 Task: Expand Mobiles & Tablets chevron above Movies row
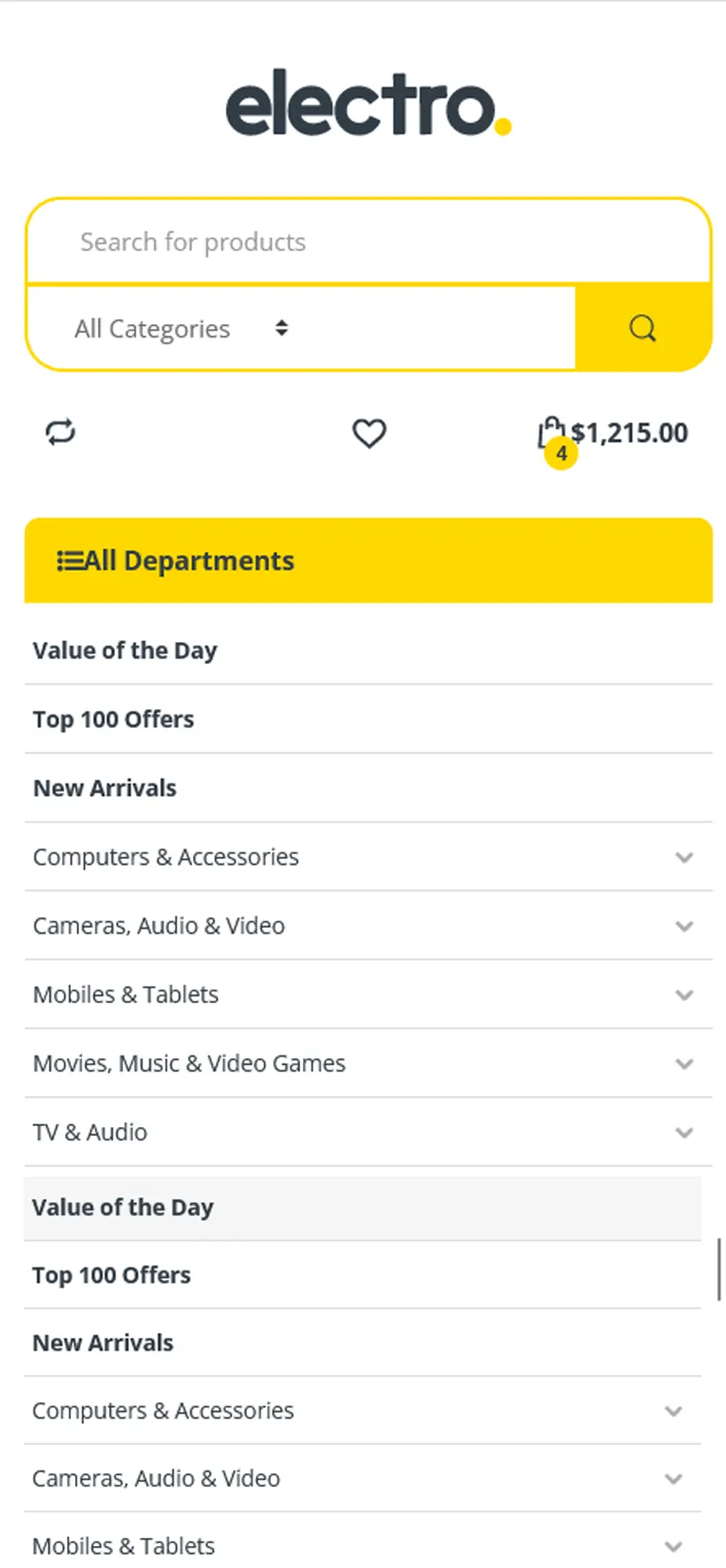pos(684,995)
